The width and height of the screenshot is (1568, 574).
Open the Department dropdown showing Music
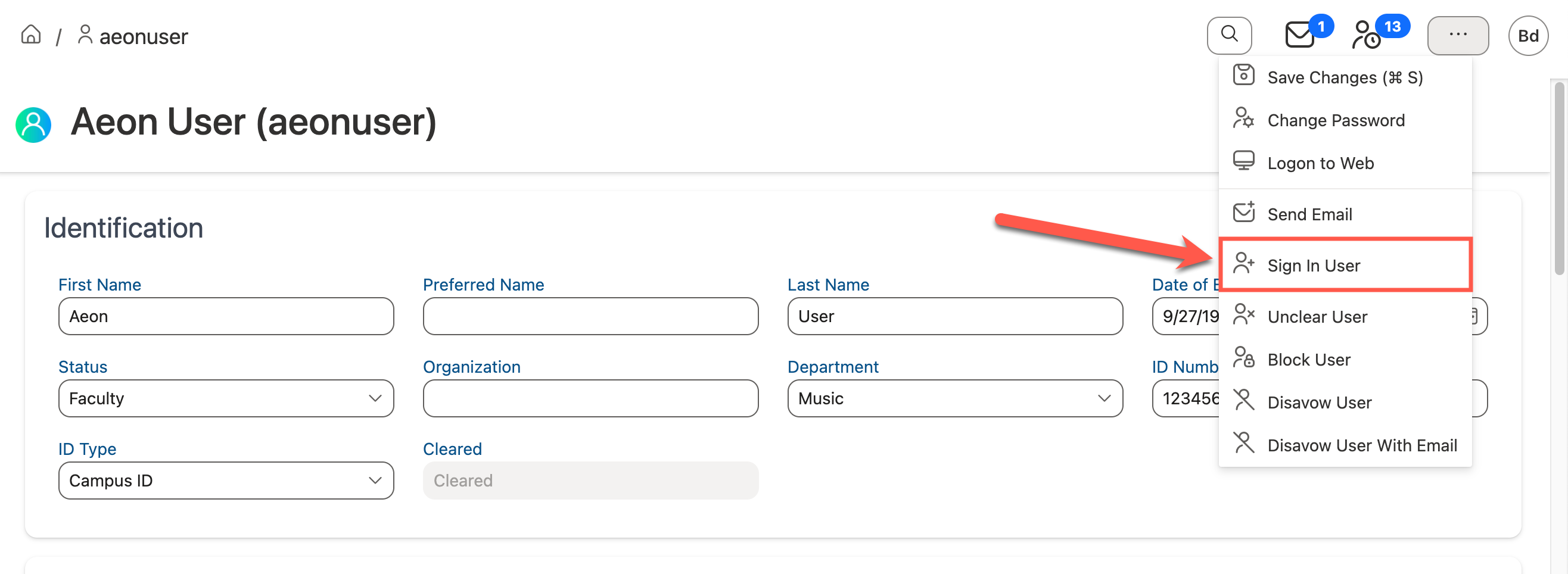click(x=954, y=398)
